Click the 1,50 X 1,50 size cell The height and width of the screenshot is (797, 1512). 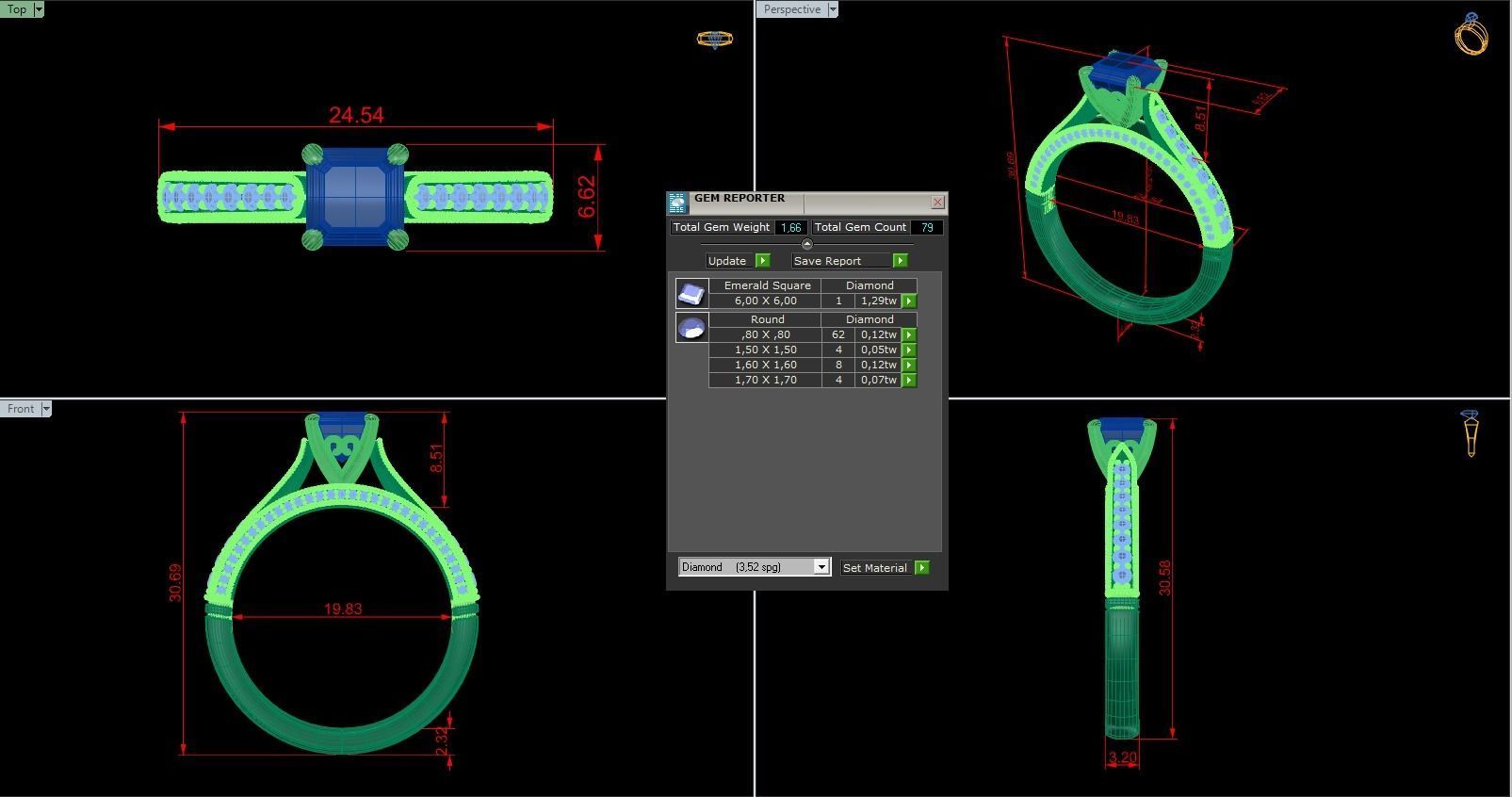click(x=765, y=350)
